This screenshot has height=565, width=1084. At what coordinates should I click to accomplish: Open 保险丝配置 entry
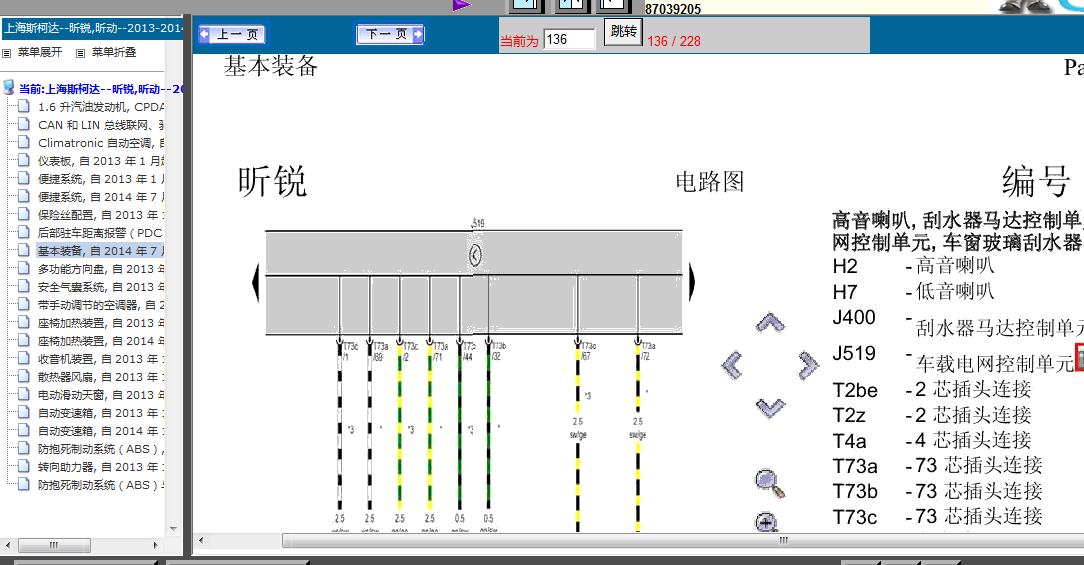click(101, 214)
